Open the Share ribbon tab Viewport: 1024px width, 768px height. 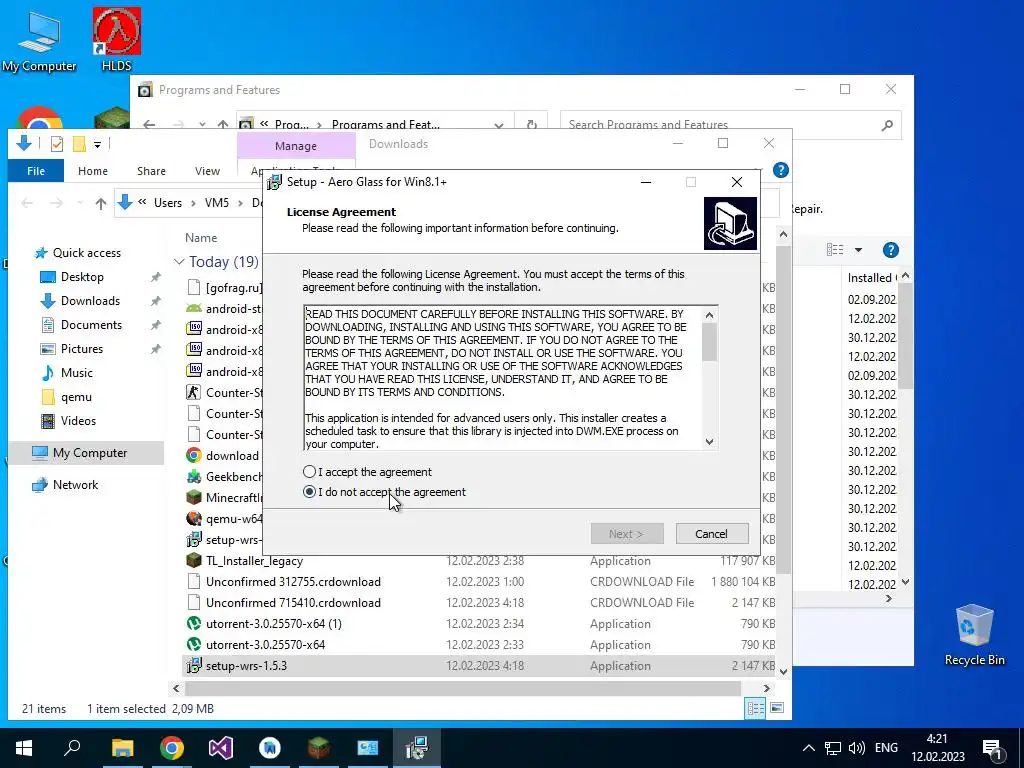coord(151,170)
